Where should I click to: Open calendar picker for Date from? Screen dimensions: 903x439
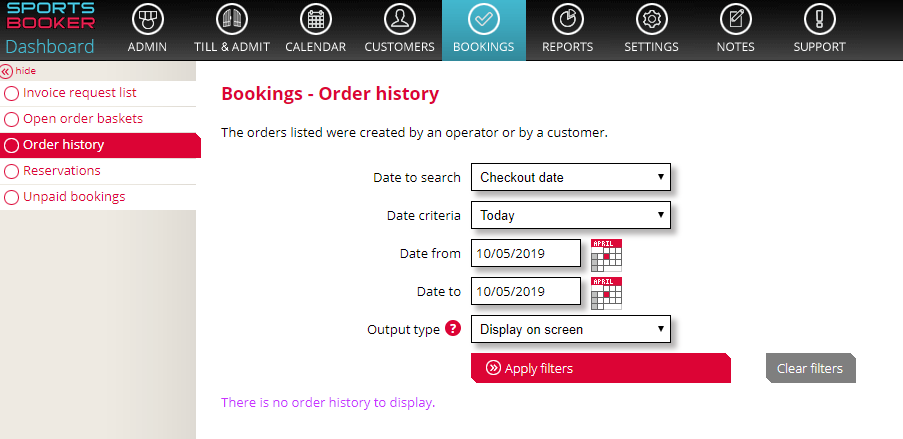coord(606,255)
